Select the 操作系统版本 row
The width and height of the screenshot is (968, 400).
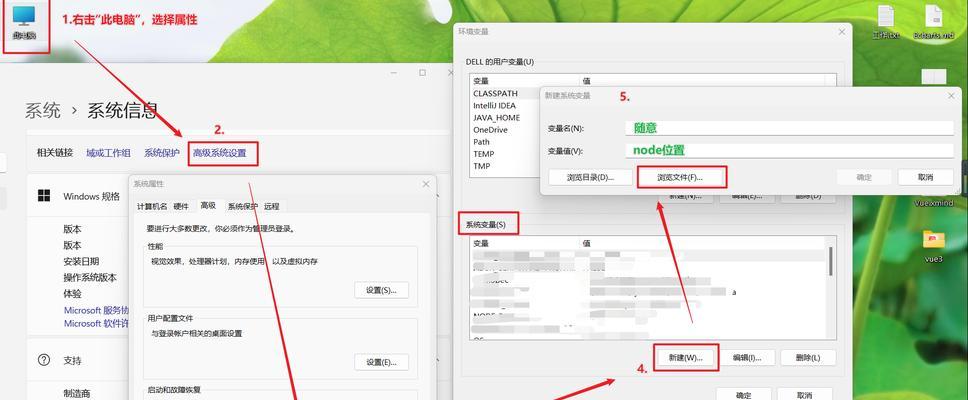coord(90,277)
